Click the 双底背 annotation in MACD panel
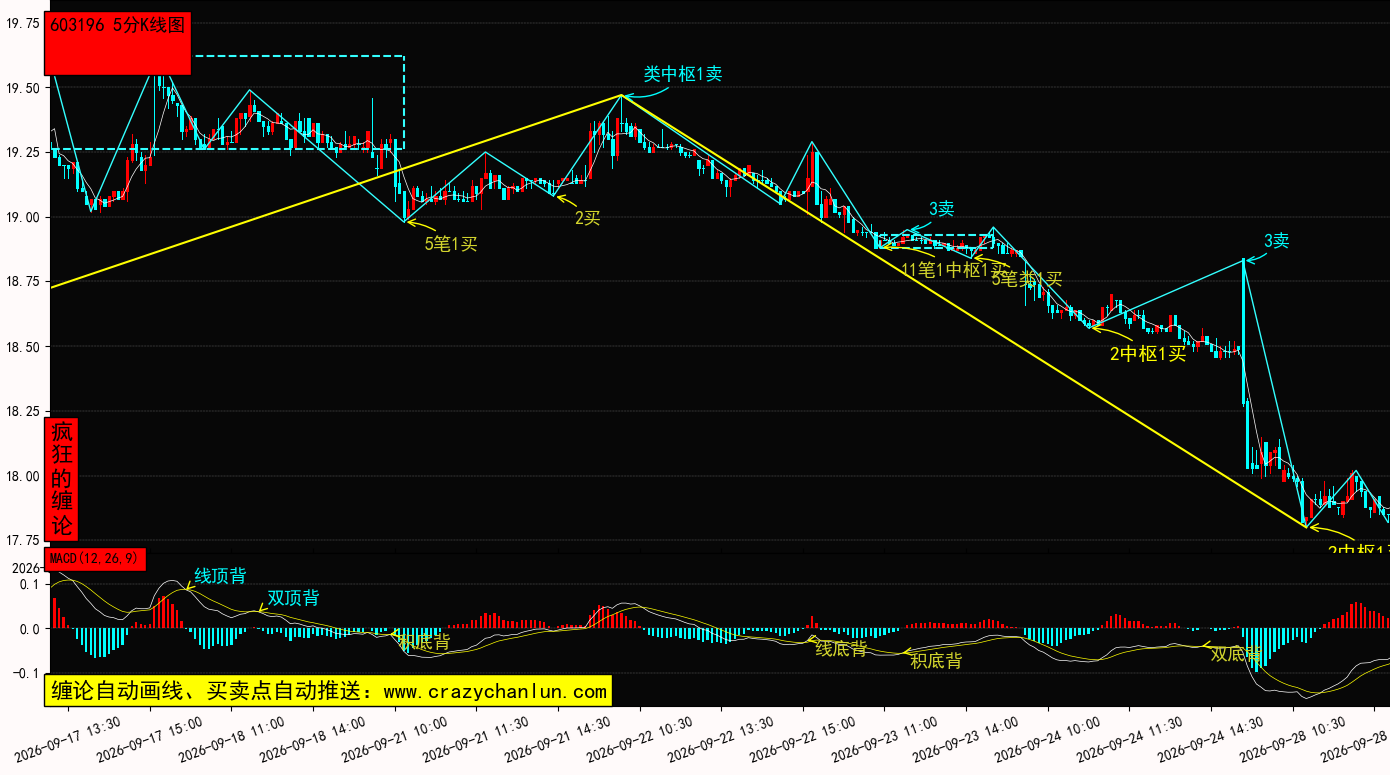Image resolution: width=1390 pixels, height=775 pixels. click(x=1237, y=655)
